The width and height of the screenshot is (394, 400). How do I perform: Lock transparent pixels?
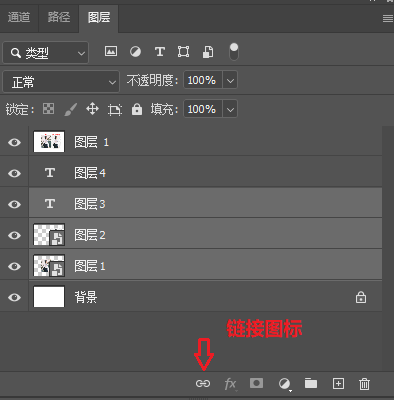pos(49,109)
